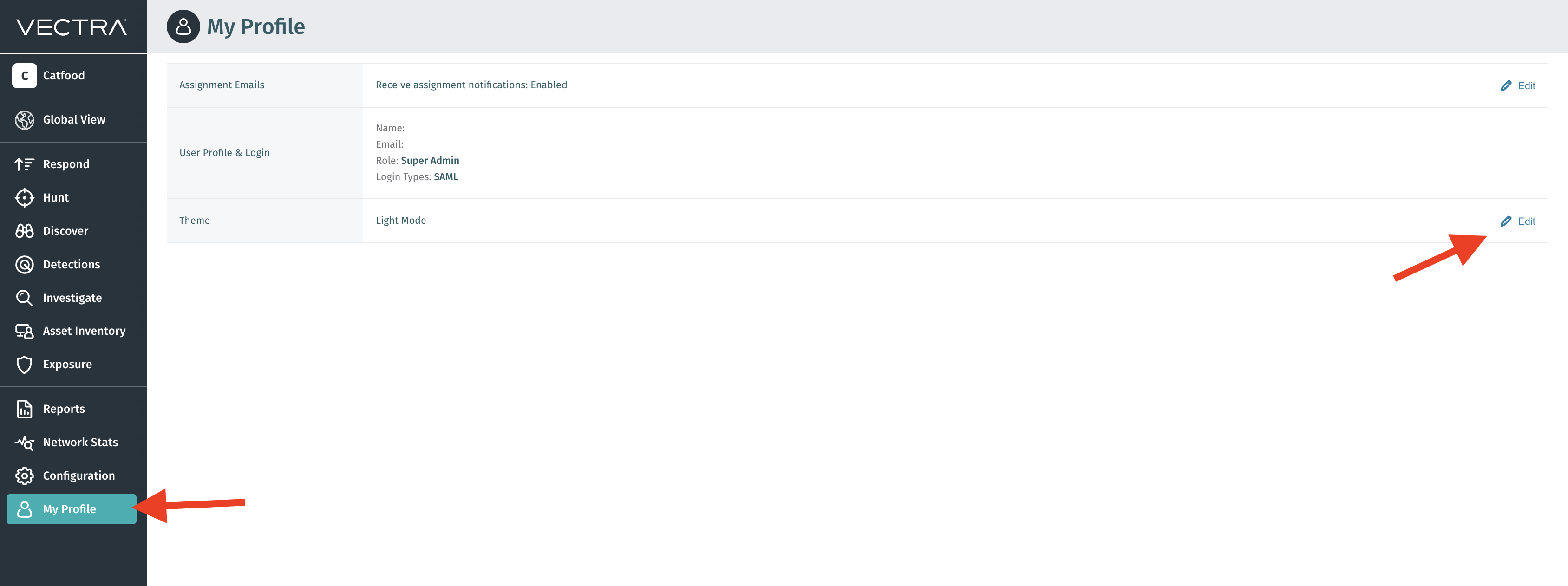Click the profile avatar icon in page header
This screenshot has height=586, width=1568.
pos(183,27)
